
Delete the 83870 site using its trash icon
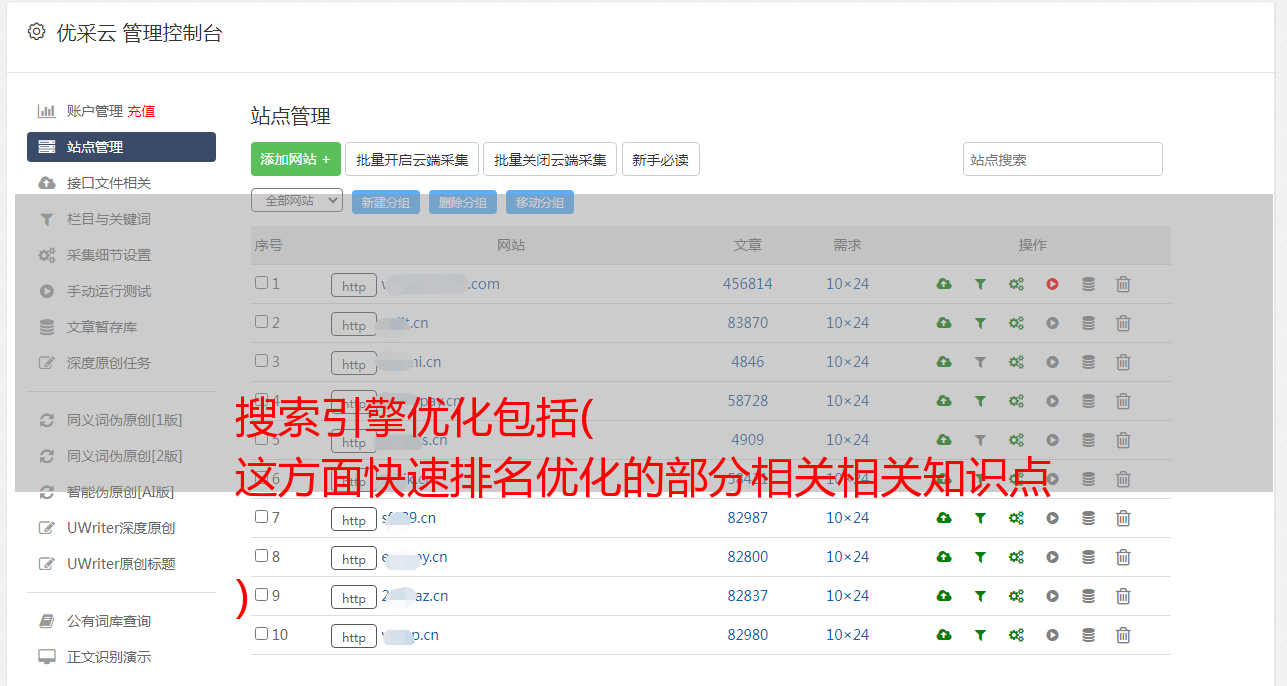(1123, 323)
